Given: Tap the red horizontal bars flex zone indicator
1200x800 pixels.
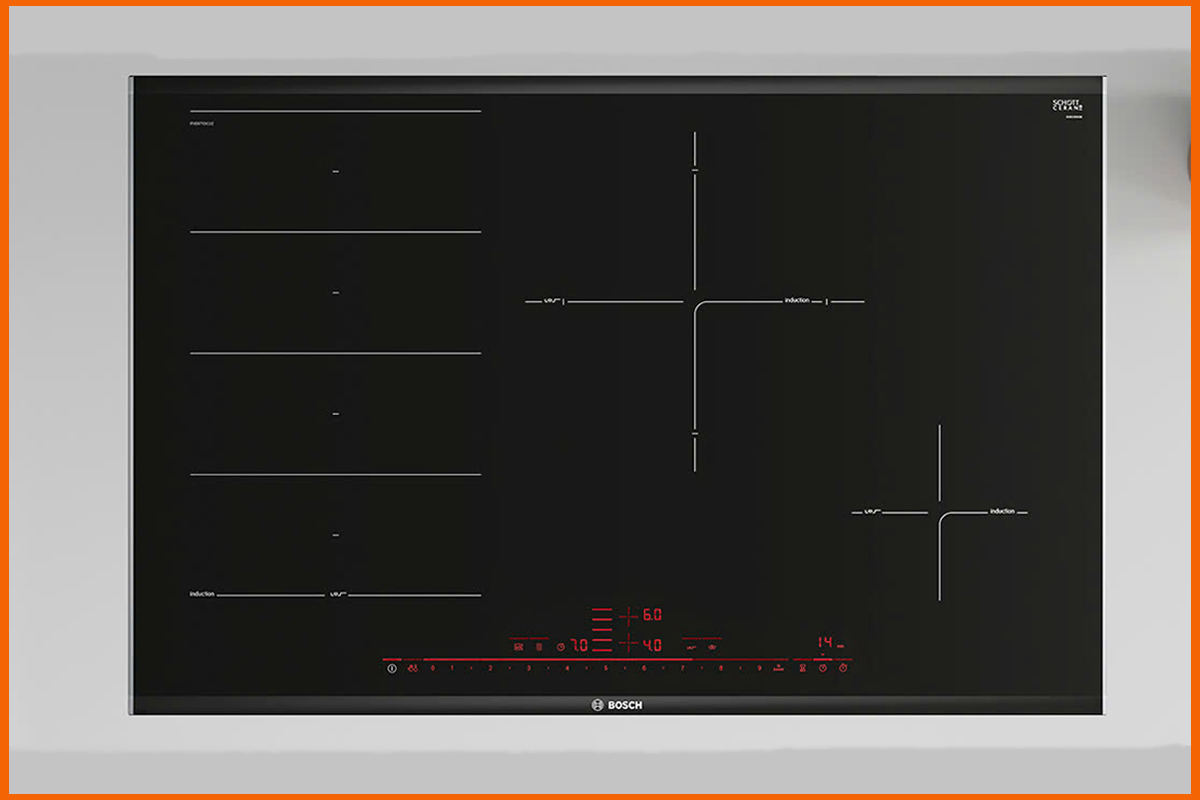Looking at the screenshot, I should click(602, 629).
